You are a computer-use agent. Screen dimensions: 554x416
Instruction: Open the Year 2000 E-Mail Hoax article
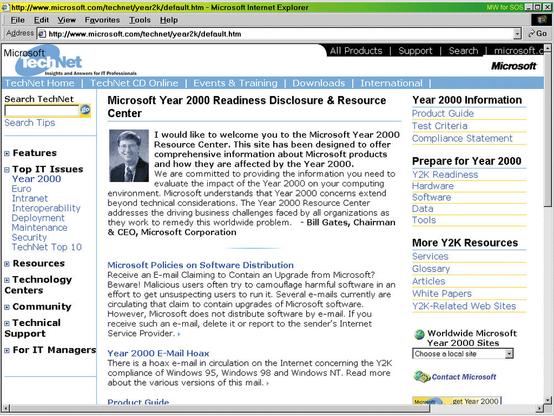158,353
